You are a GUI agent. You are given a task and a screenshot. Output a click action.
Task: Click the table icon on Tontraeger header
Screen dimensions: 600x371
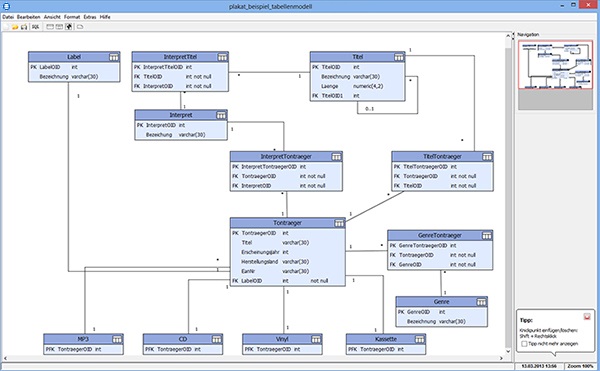[x=339, y=223]
